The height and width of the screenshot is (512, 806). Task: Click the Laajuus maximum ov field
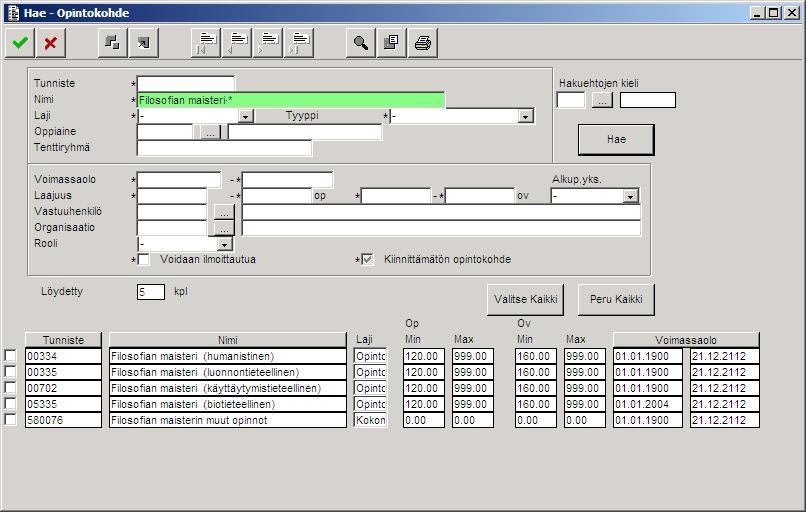(x=480, y=196)
